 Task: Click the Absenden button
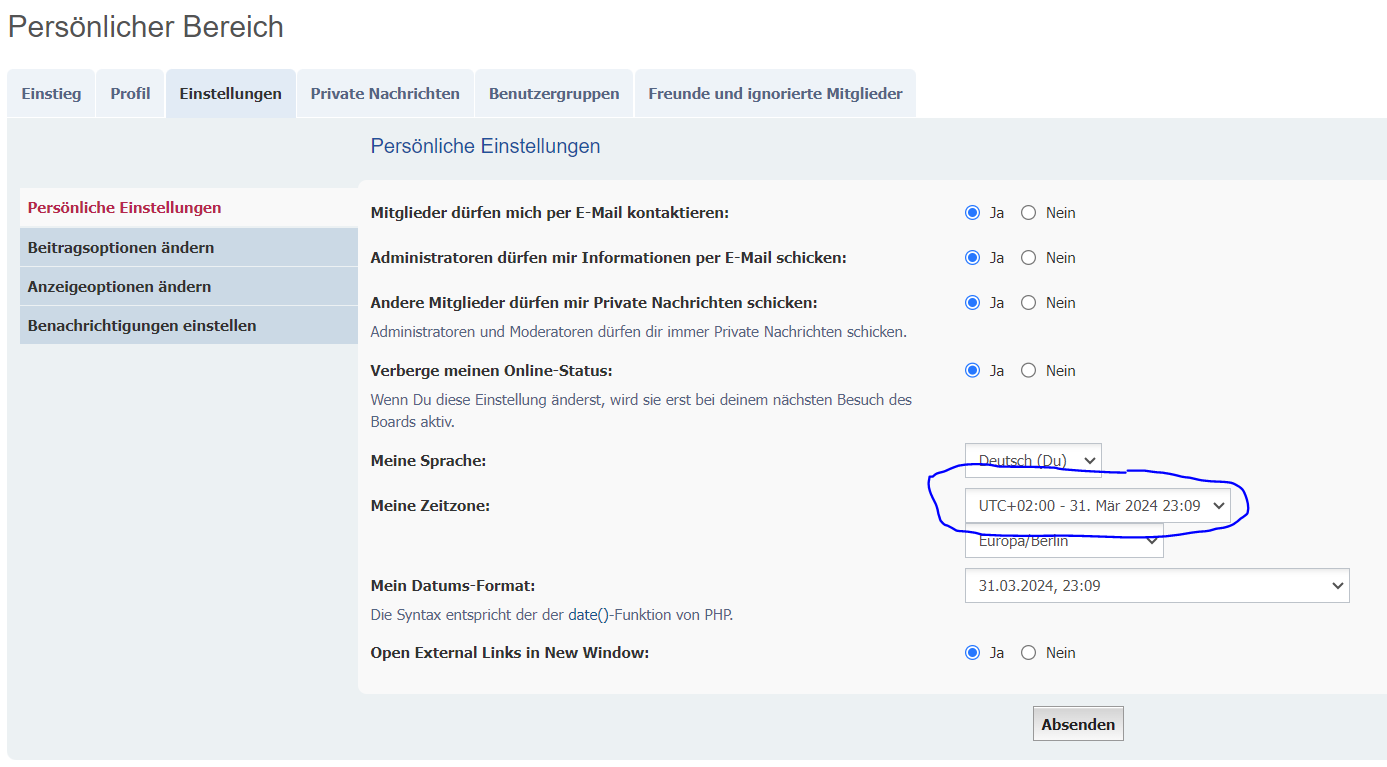pos(1077,724)
